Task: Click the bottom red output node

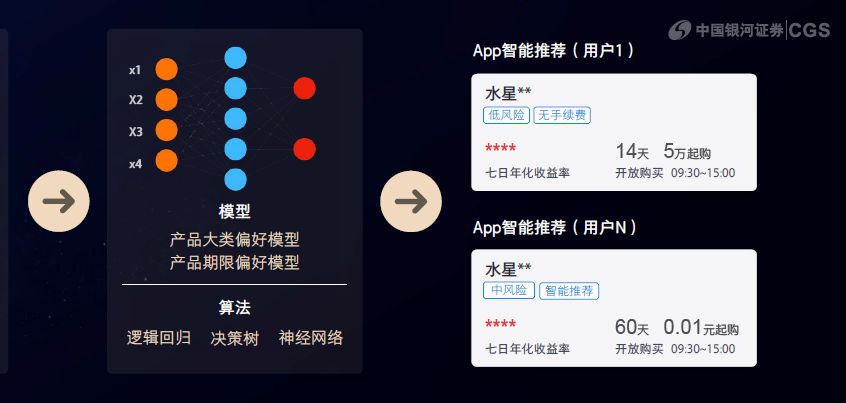Action: pyautogui.click(x=304, y=149)
